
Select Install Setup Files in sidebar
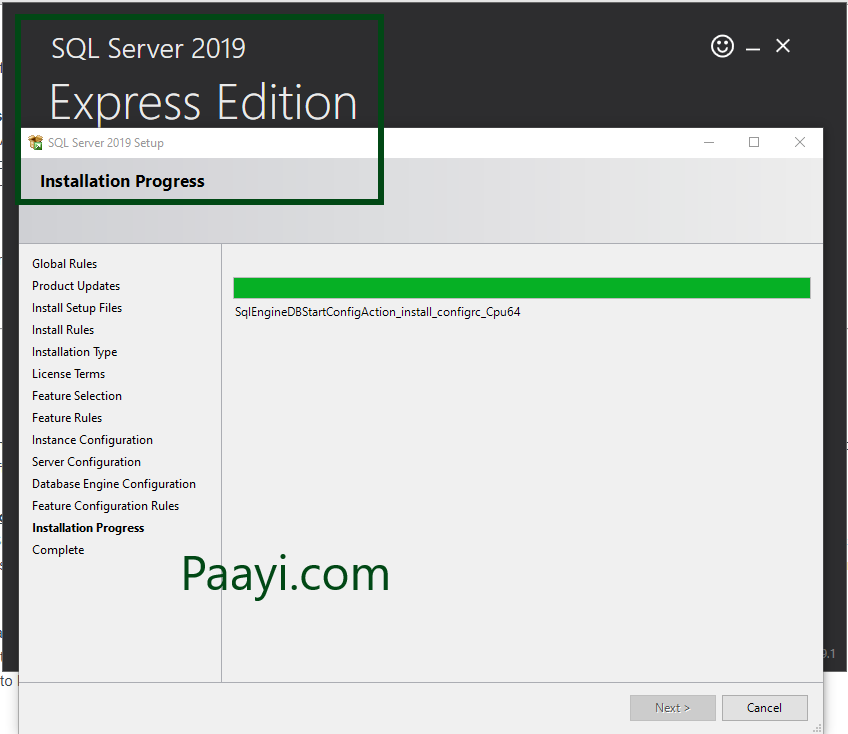[x=79, y=307]
